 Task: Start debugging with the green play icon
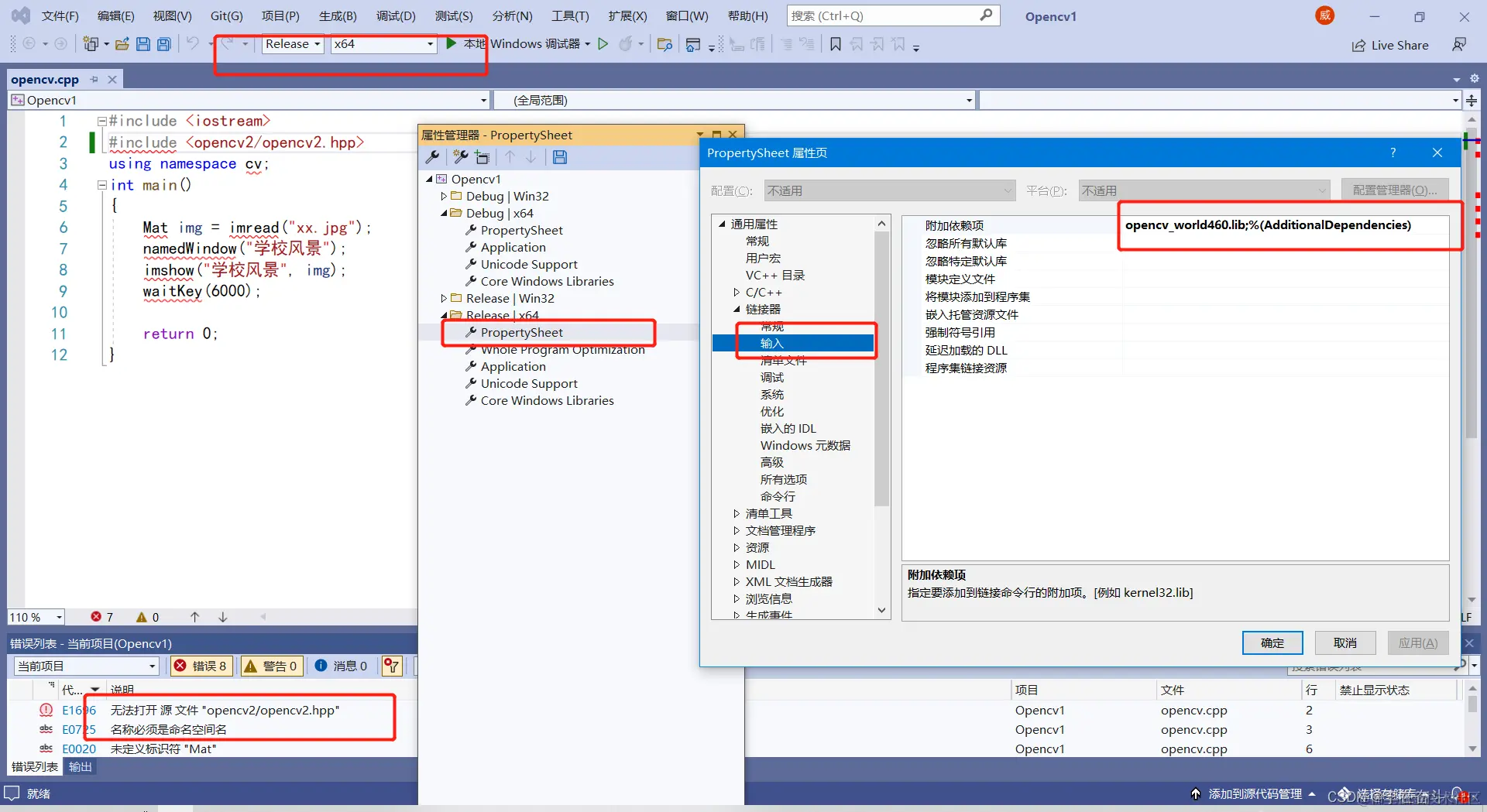coord(451,43)
